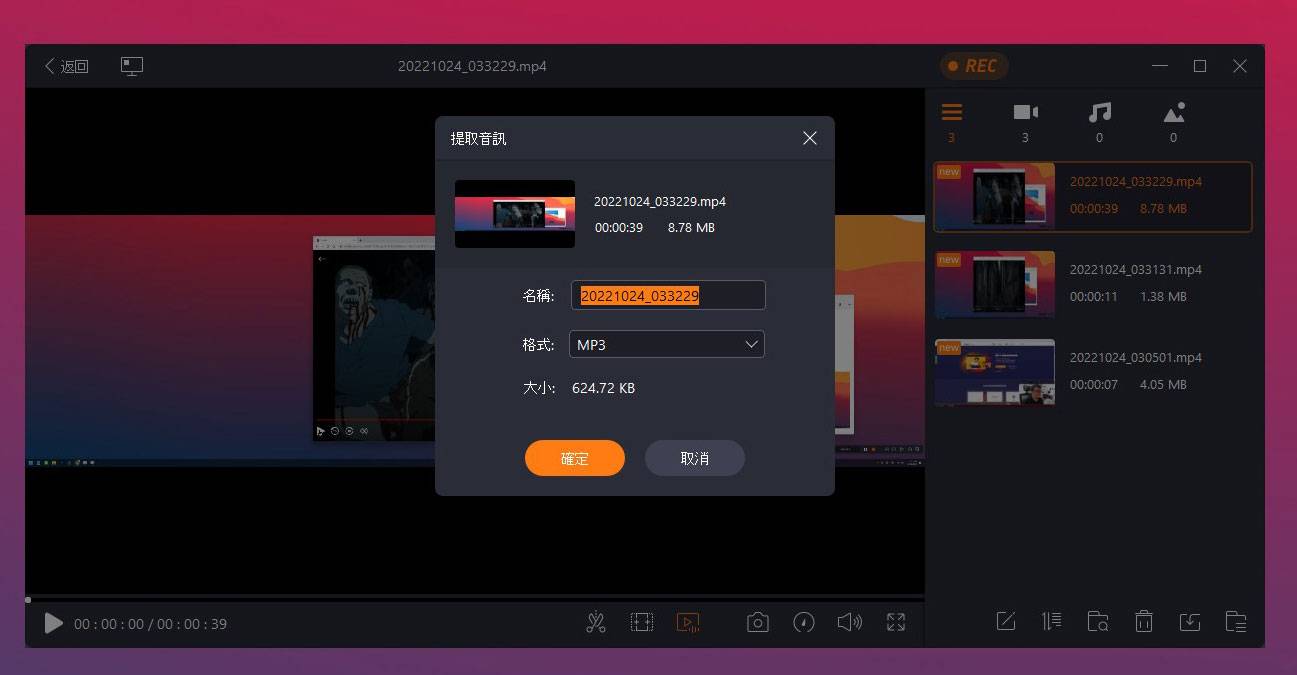Click the import download-arrow icon

(1190, 622)
